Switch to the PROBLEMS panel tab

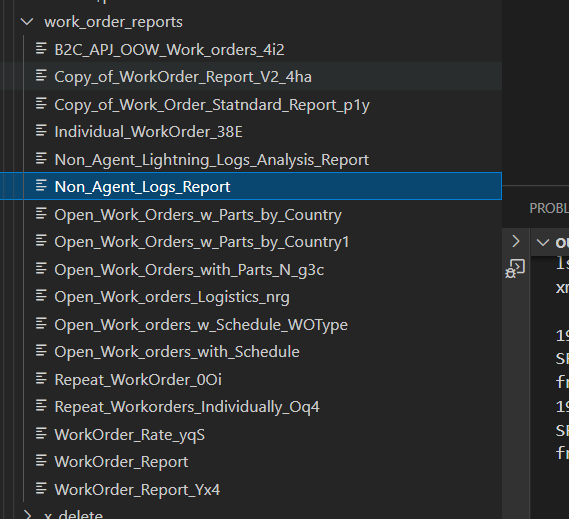(x=549, y=208)
